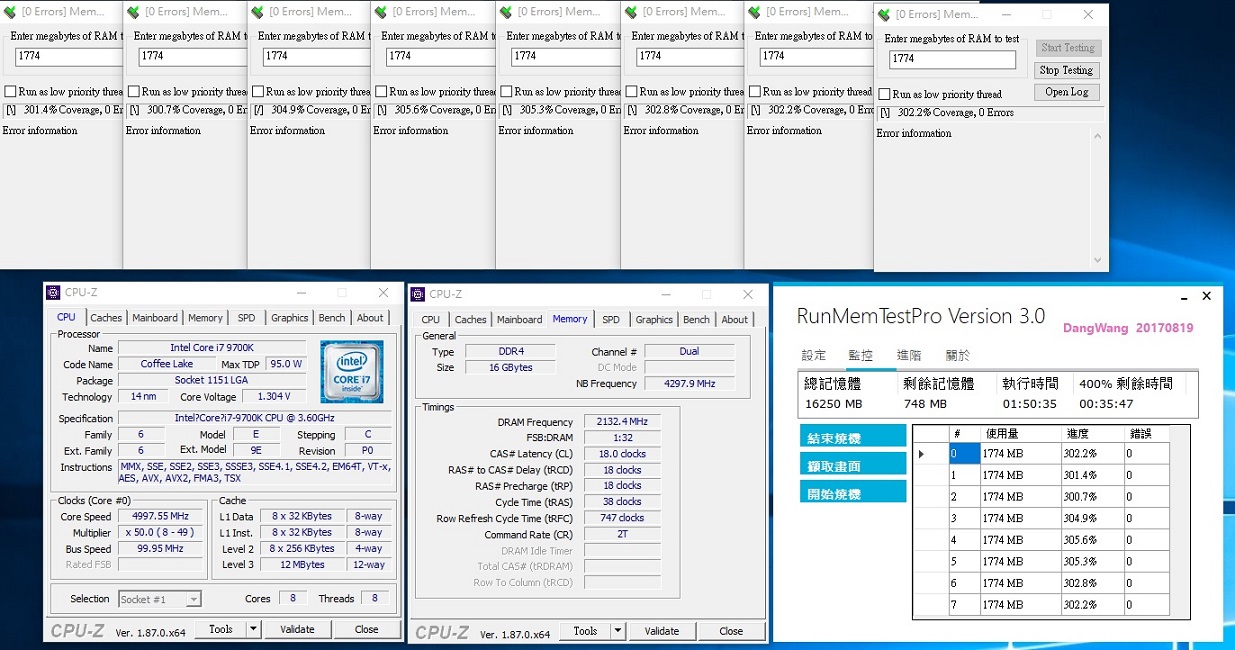The image size is (1235, 650).
Task: Click the row selector arrow in RunMemTestPro table
Action: (x=921, y=454)
